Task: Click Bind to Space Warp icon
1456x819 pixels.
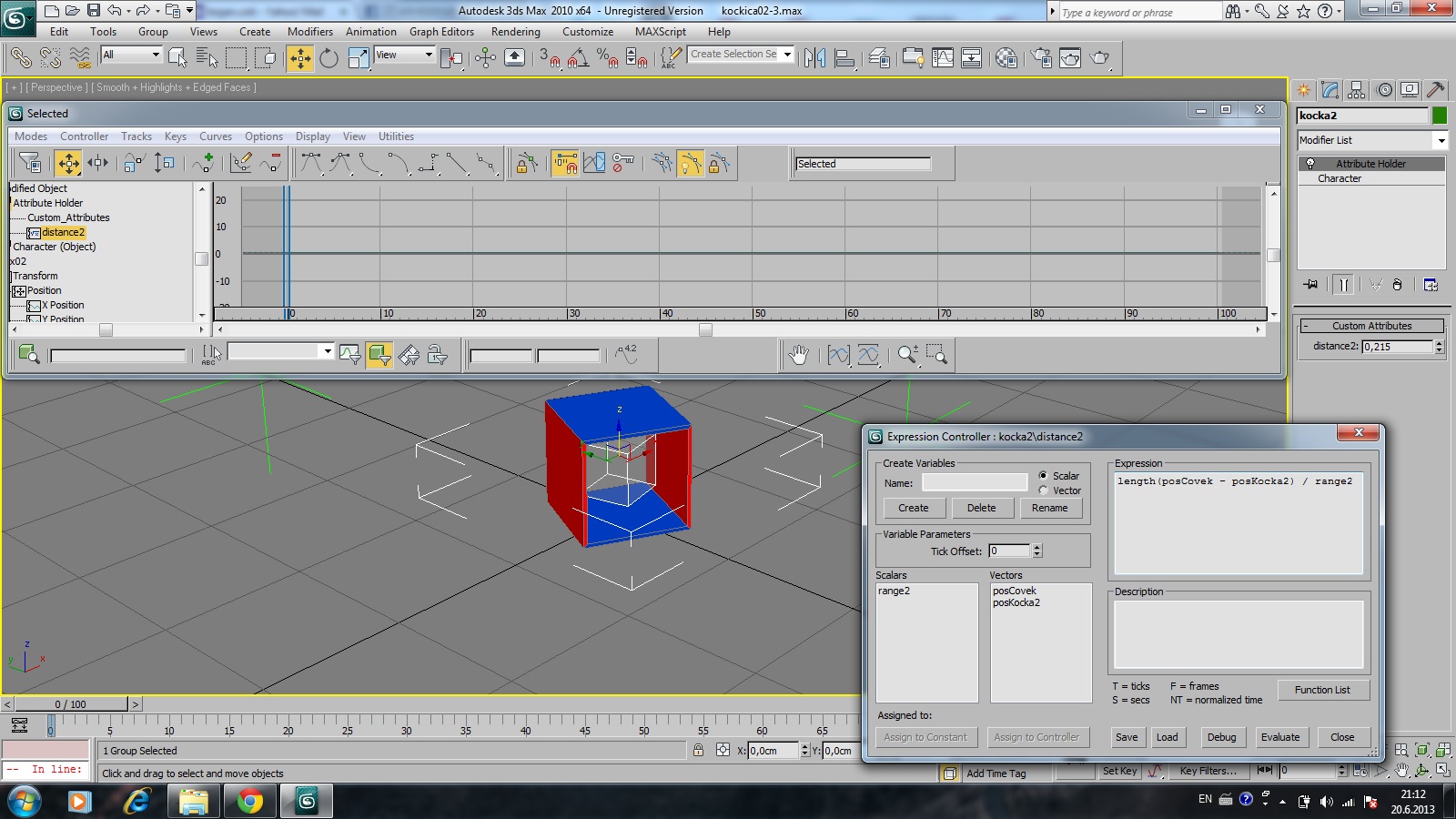Action: [80, 58]
